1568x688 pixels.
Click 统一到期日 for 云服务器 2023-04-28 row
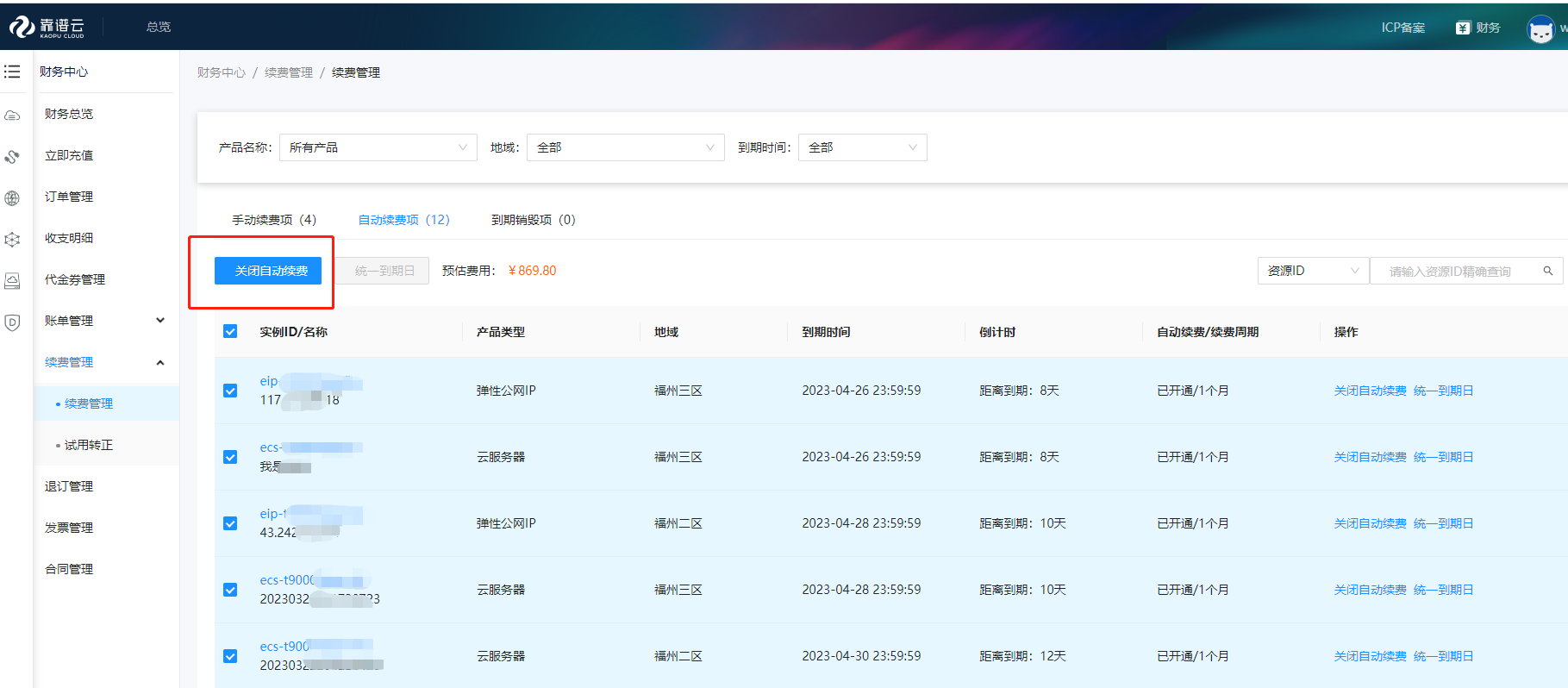tap(1444, 590)
